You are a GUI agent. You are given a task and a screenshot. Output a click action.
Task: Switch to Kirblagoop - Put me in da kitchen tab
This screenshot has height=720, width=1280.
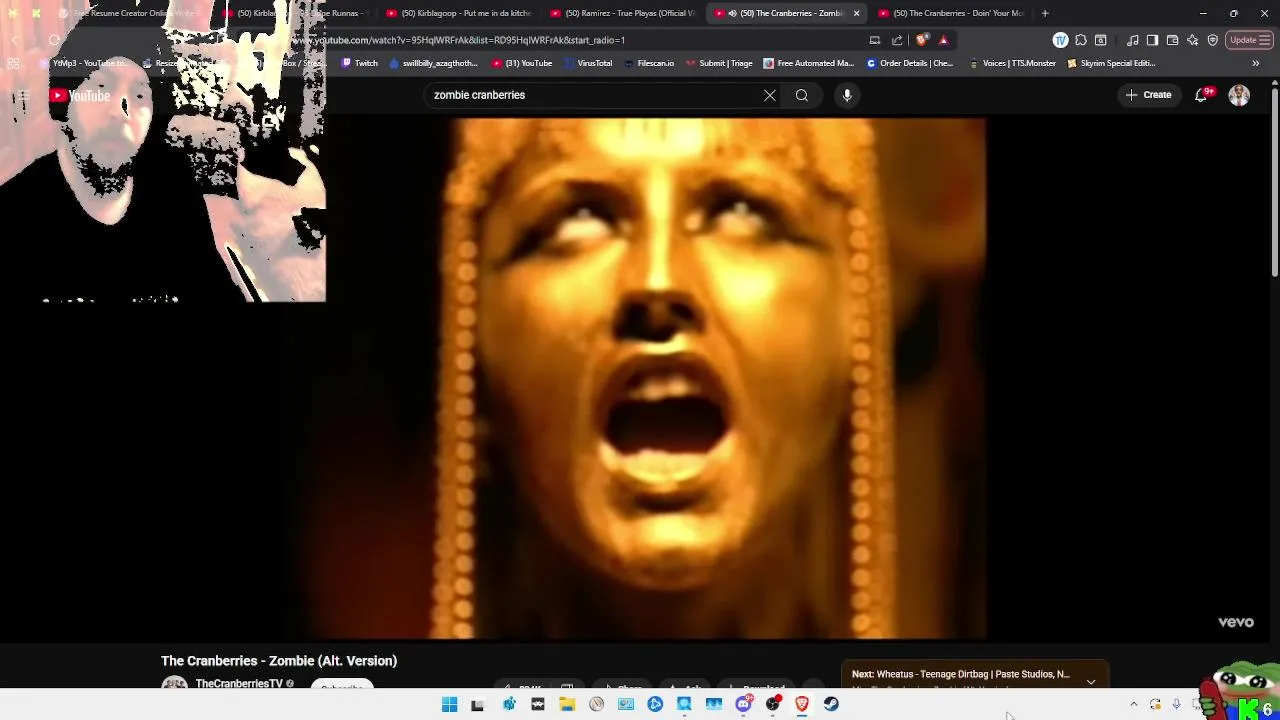click(x=459, y=13)
